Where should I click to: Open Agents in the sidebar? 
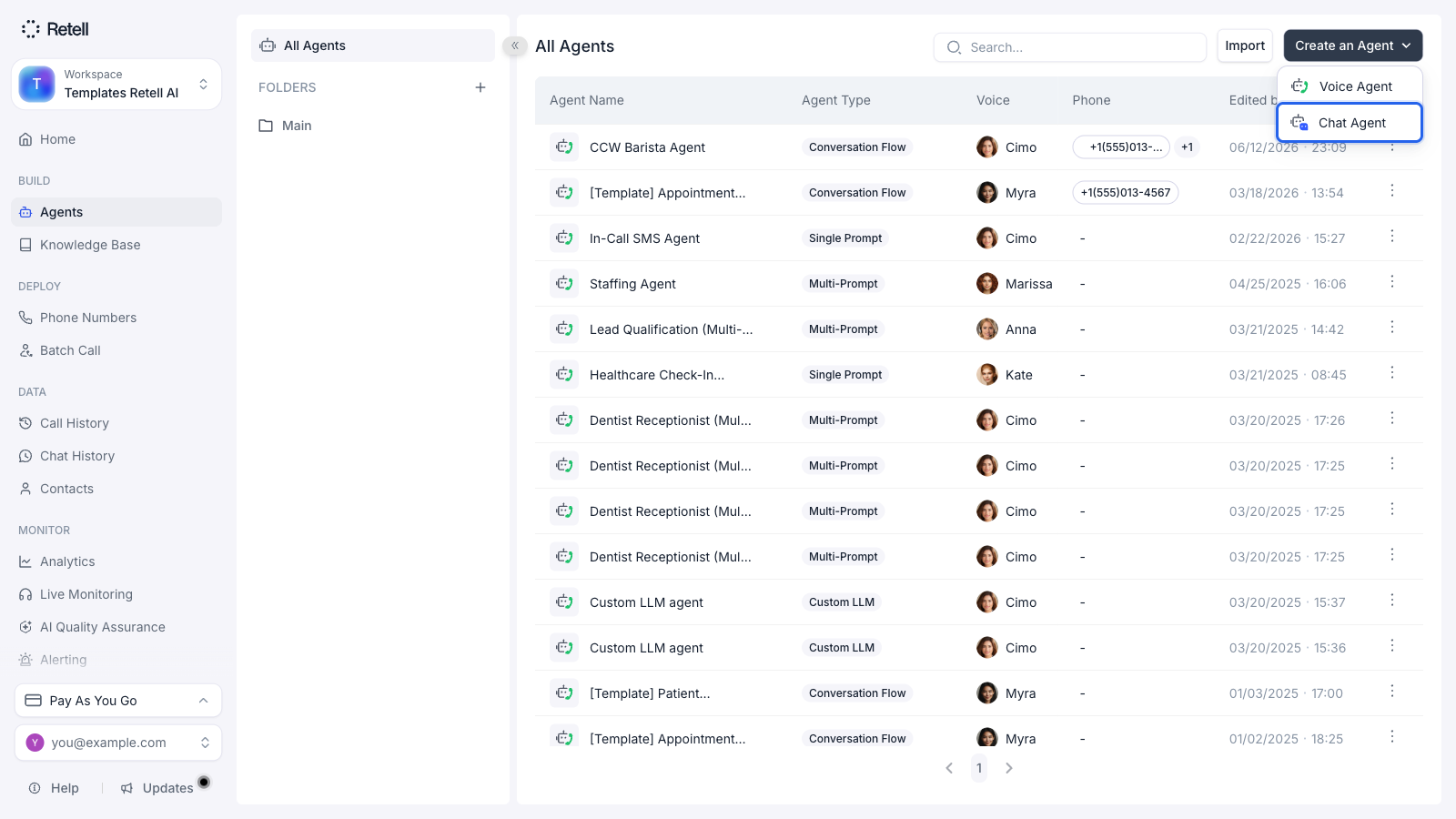tap(116, 212)
